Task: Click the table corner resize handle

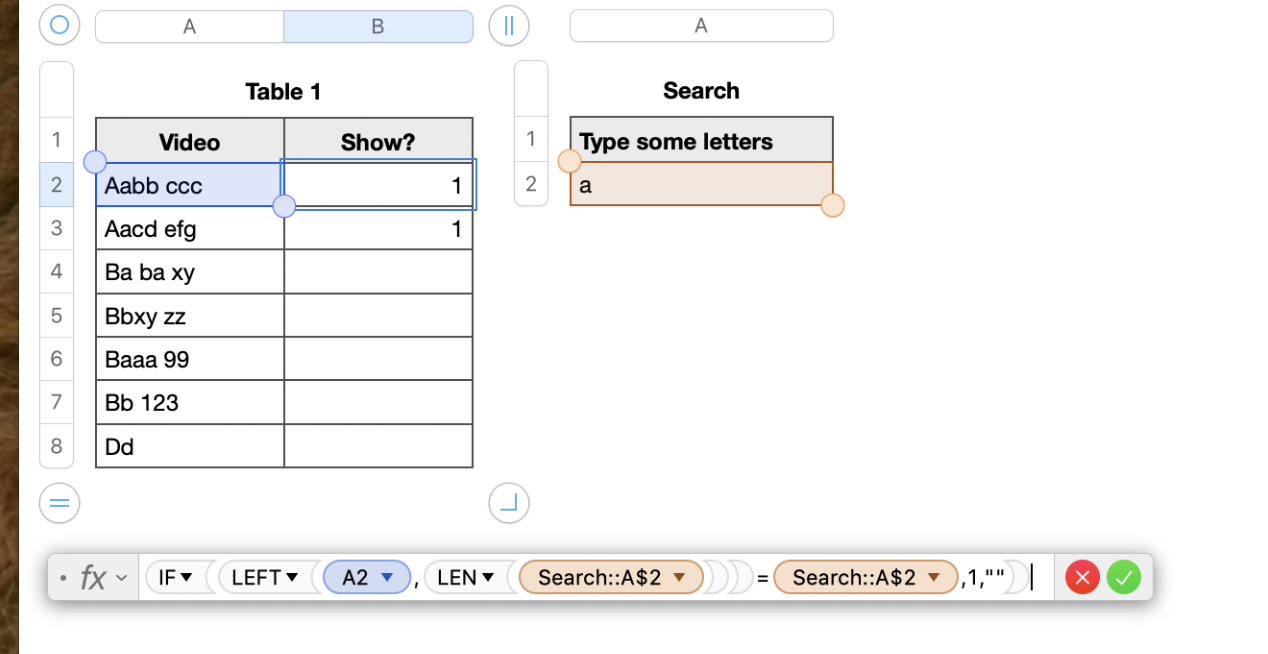Action: [x=508, y=503]
